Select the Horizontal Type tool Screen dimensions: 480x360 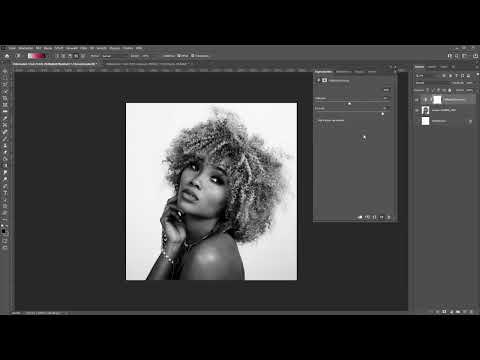click(5, 193)
